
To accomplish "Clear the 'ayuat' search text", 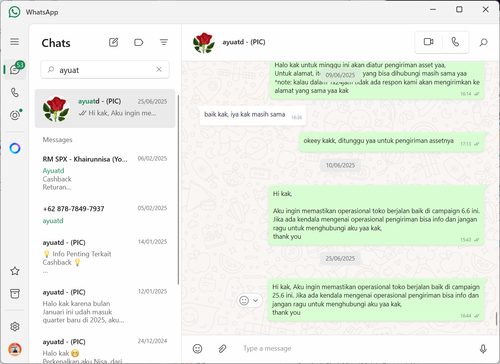I will [159, 69].
